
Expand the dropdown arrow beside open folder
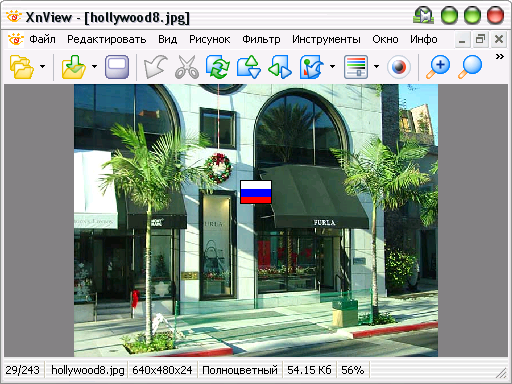coord(42,66)
